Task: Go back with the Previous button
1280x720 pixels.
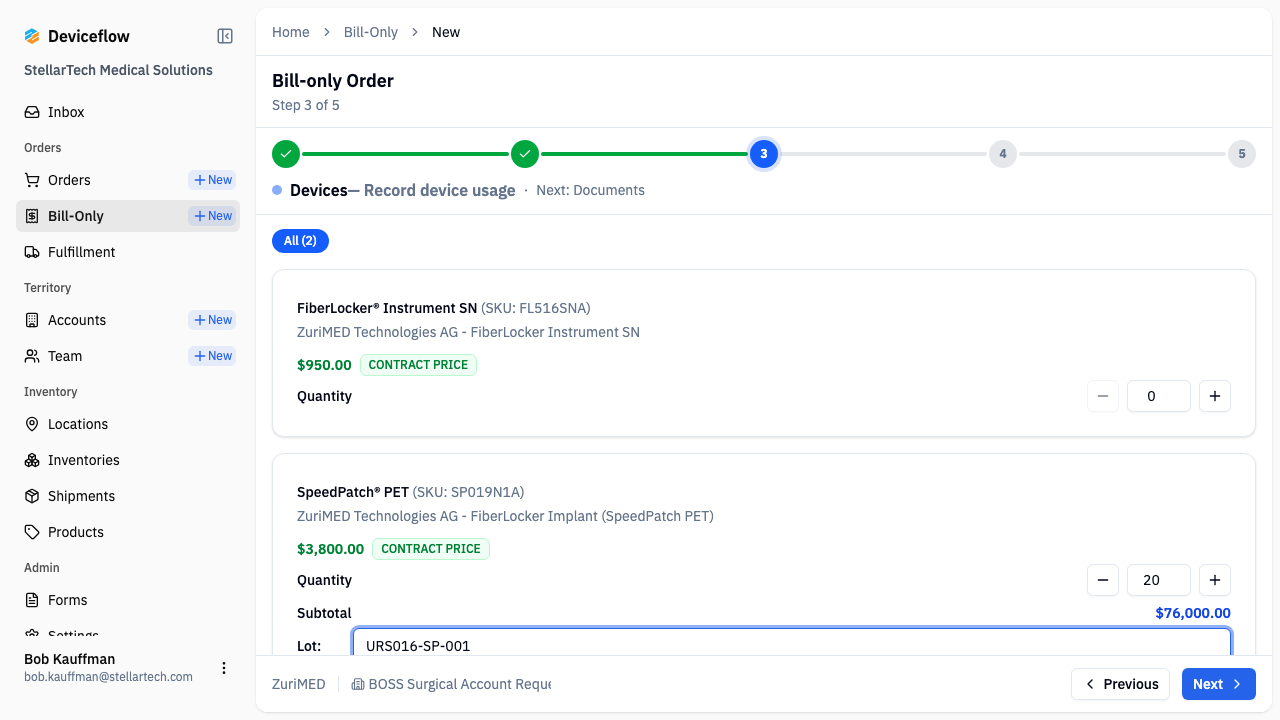Action: tap(1121, 684)
